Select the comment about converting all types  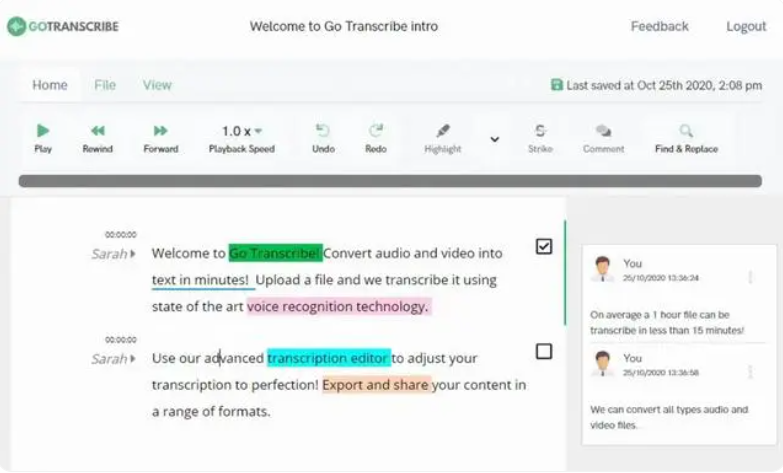tap(669, 417)
